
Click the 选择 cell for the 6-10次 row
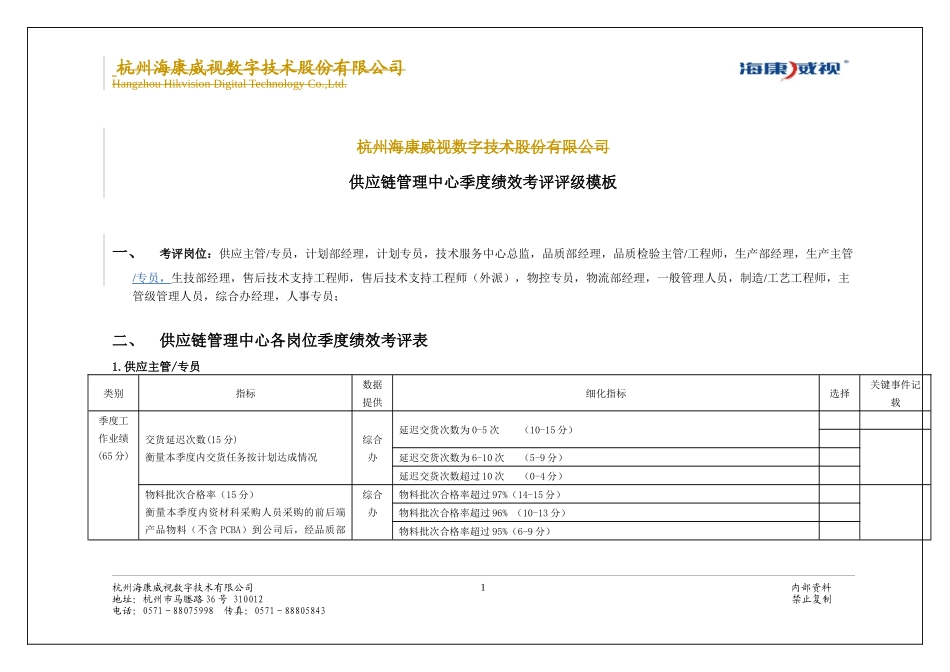[x=839, y=457]
